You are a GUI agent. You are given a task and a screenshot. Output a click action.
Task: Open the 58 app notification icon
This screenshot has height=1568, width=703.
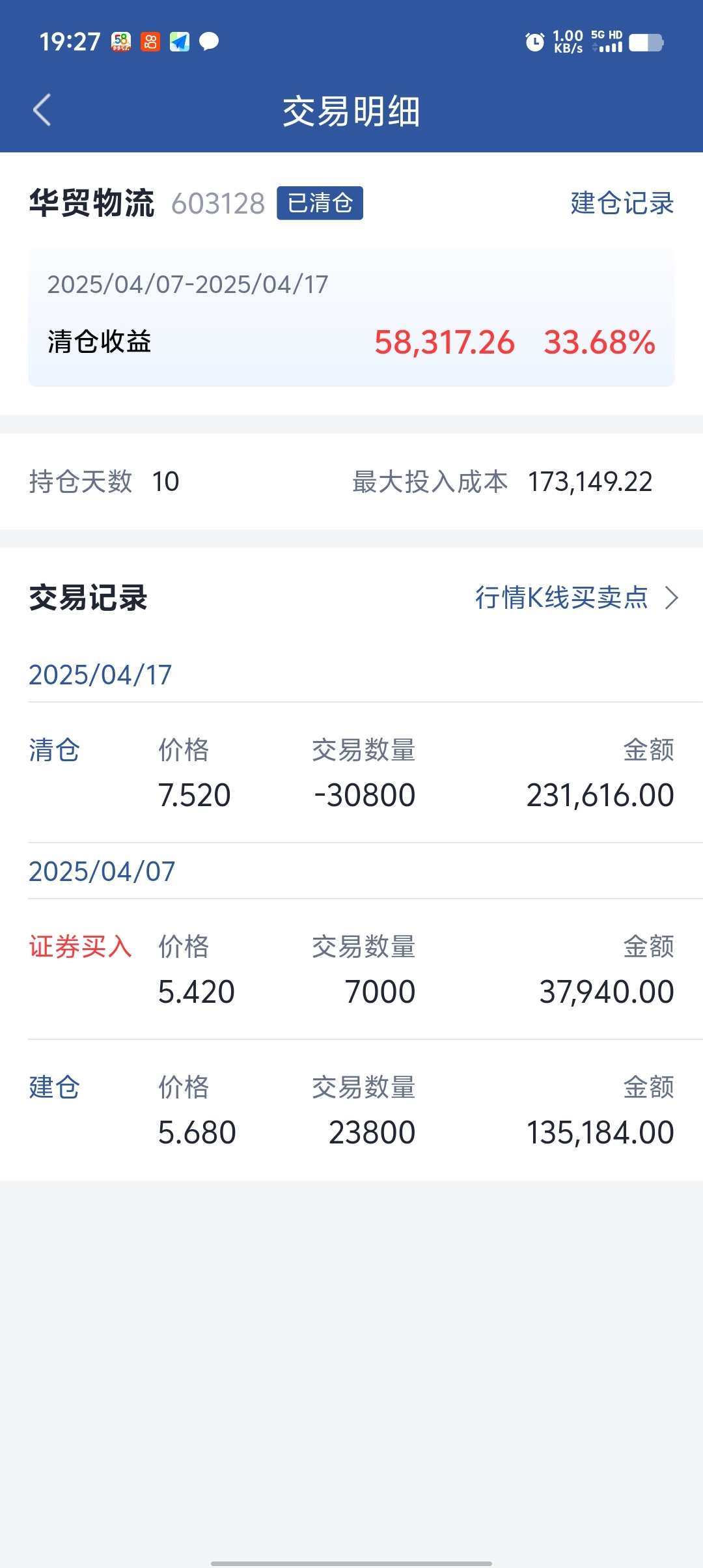pyautogui.click(x=121, y=42)
